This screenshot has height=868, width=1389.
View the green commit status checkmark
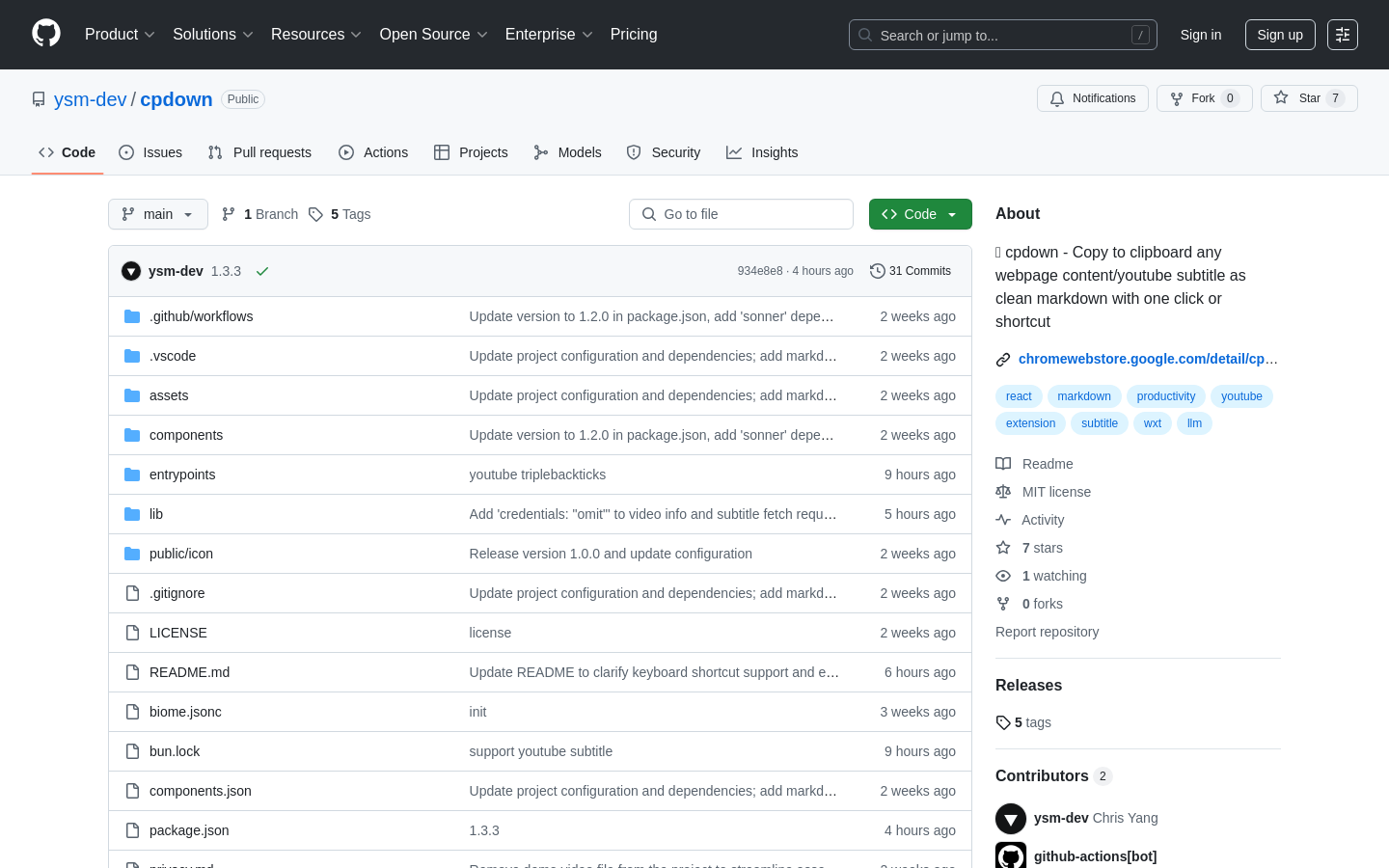coord(262,271)
